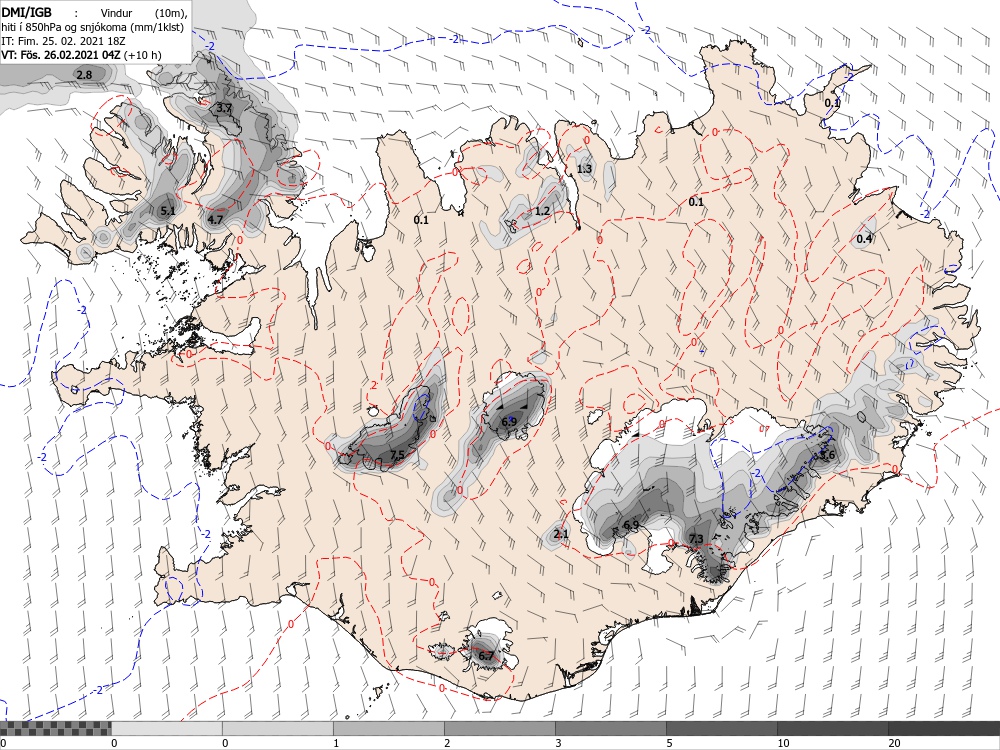Screen dimensions: 1000x750
Task: Select the 7.3 snowfall value label
Action: 696,539
